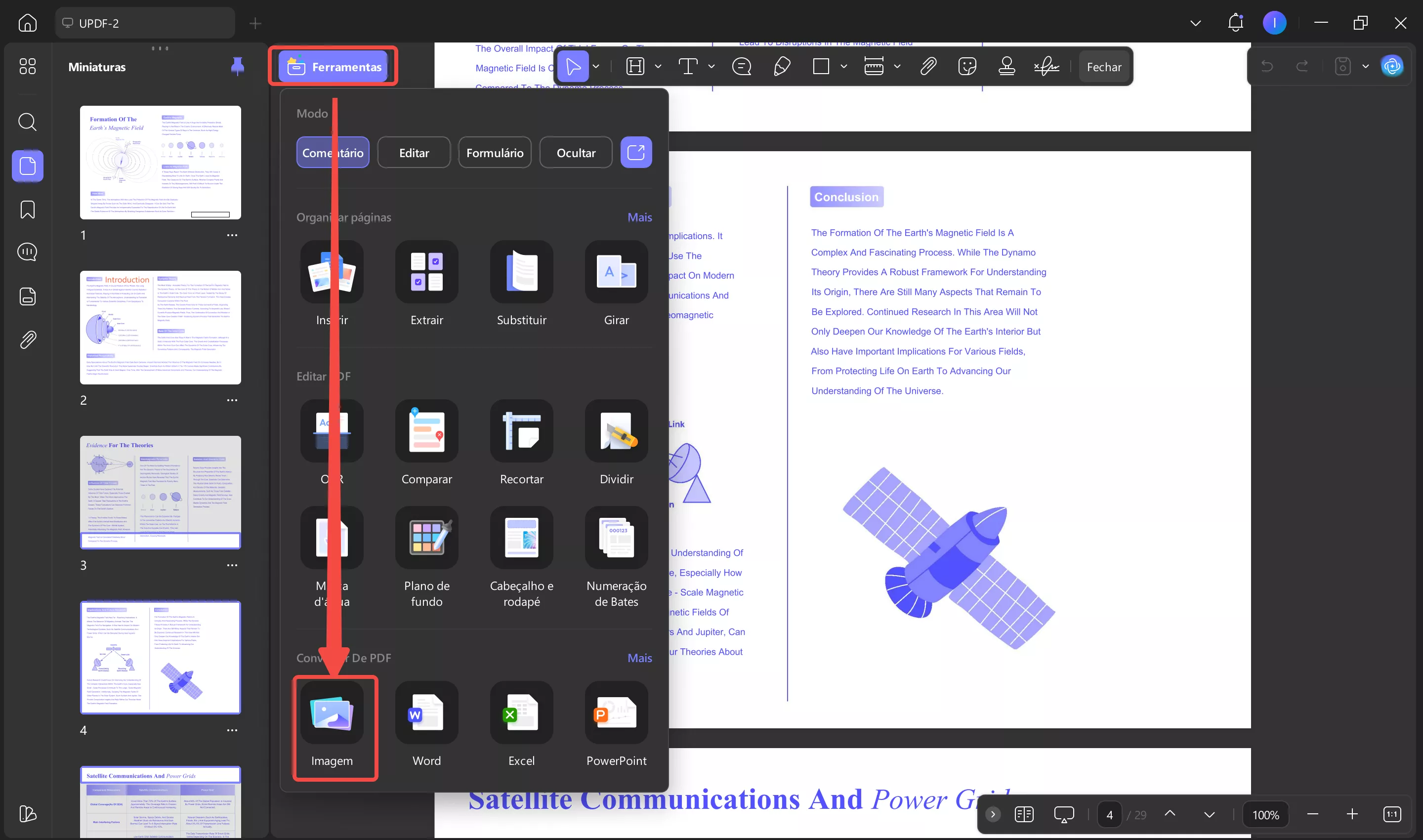
Task: Open the comment bubble tool
Action: pyautogui.click(x=742, y=66)
